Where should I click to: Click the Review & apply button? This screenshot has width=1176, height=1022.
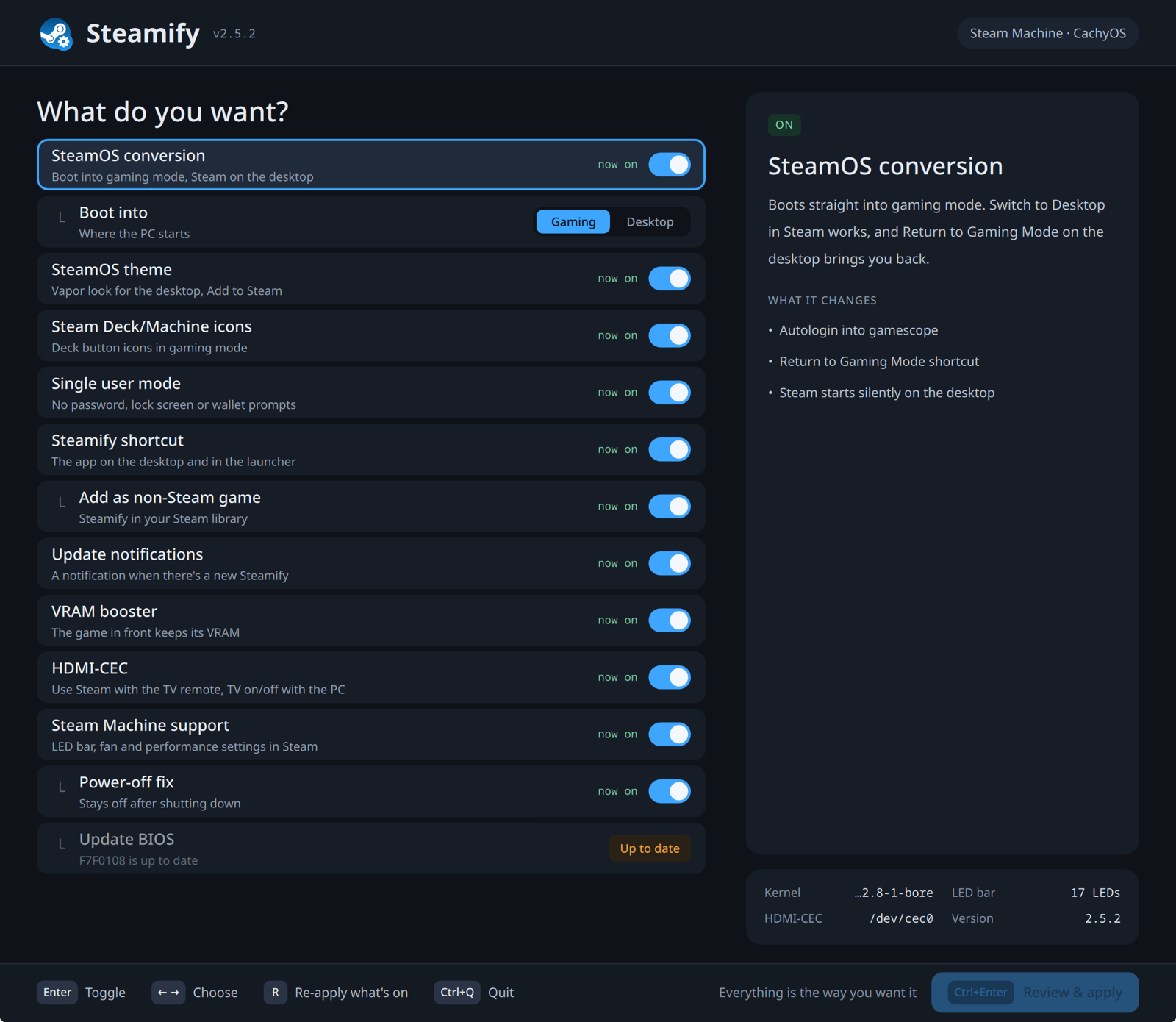pos(1035,993)
